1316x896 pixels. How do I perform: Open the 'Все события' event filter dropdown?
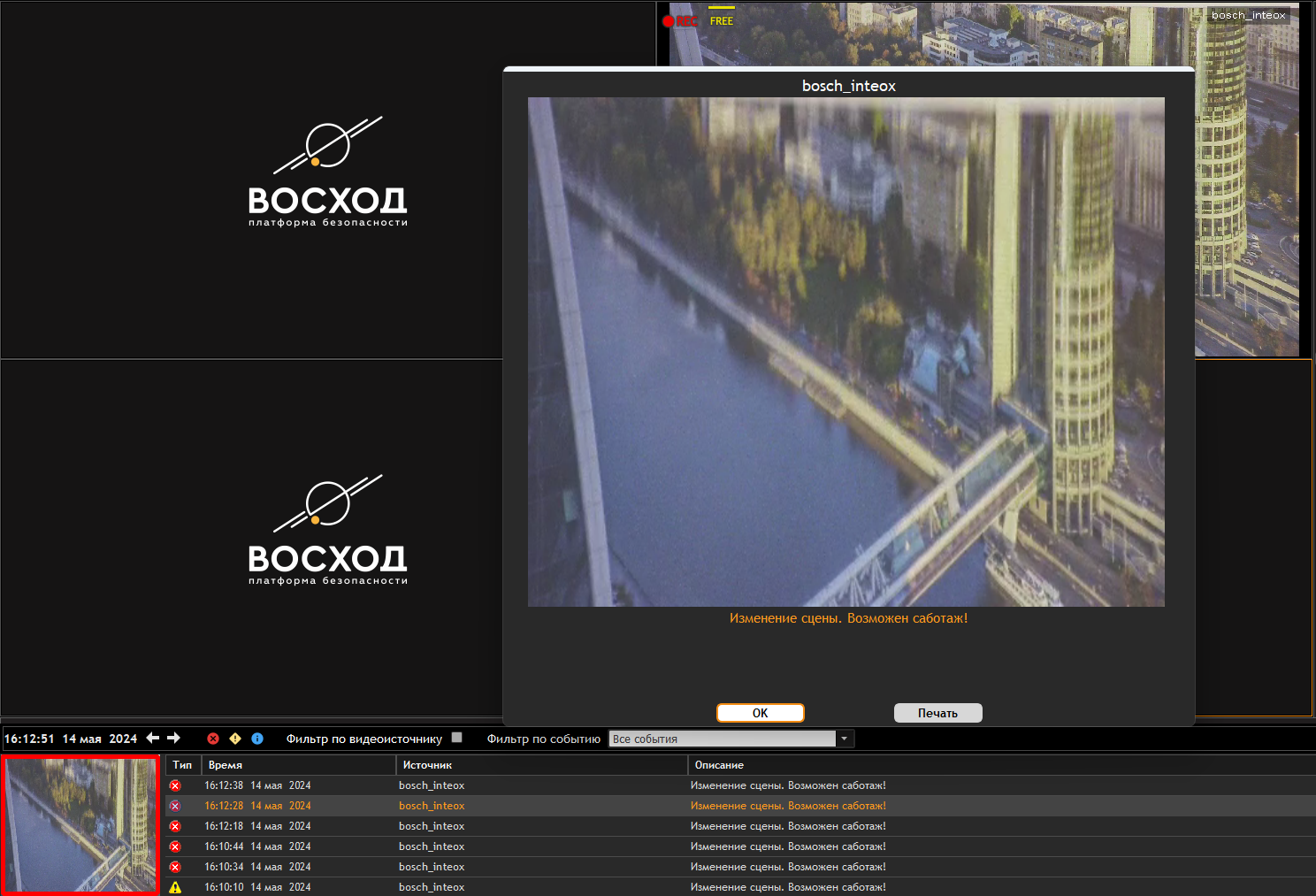(x=723, y=739)
